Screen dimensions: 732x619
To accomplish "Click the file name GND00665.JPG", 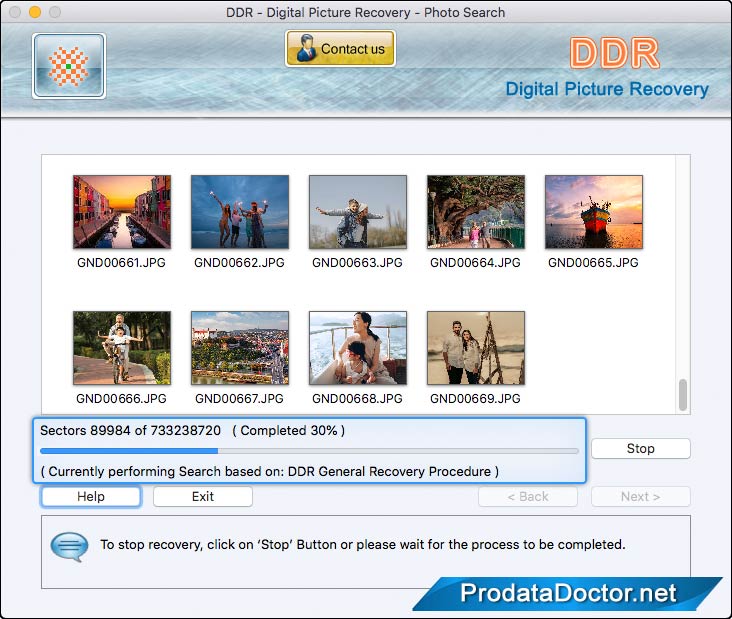I will click(x=593, y=263).
